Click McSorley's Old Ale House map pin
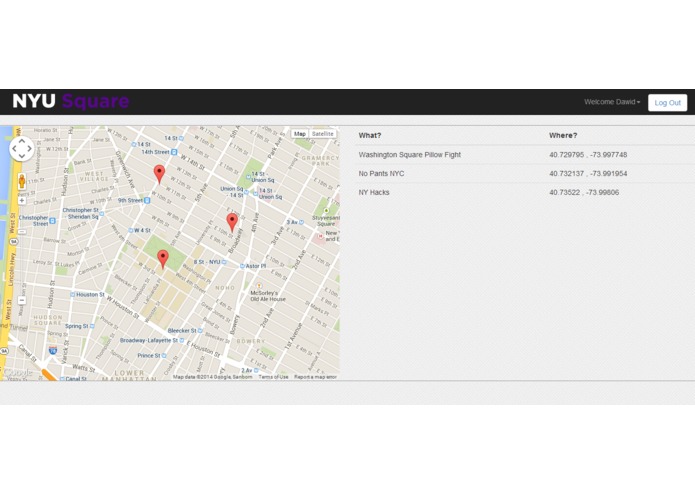The height and width of the screenshot is (494, 695). click(259, 286)
